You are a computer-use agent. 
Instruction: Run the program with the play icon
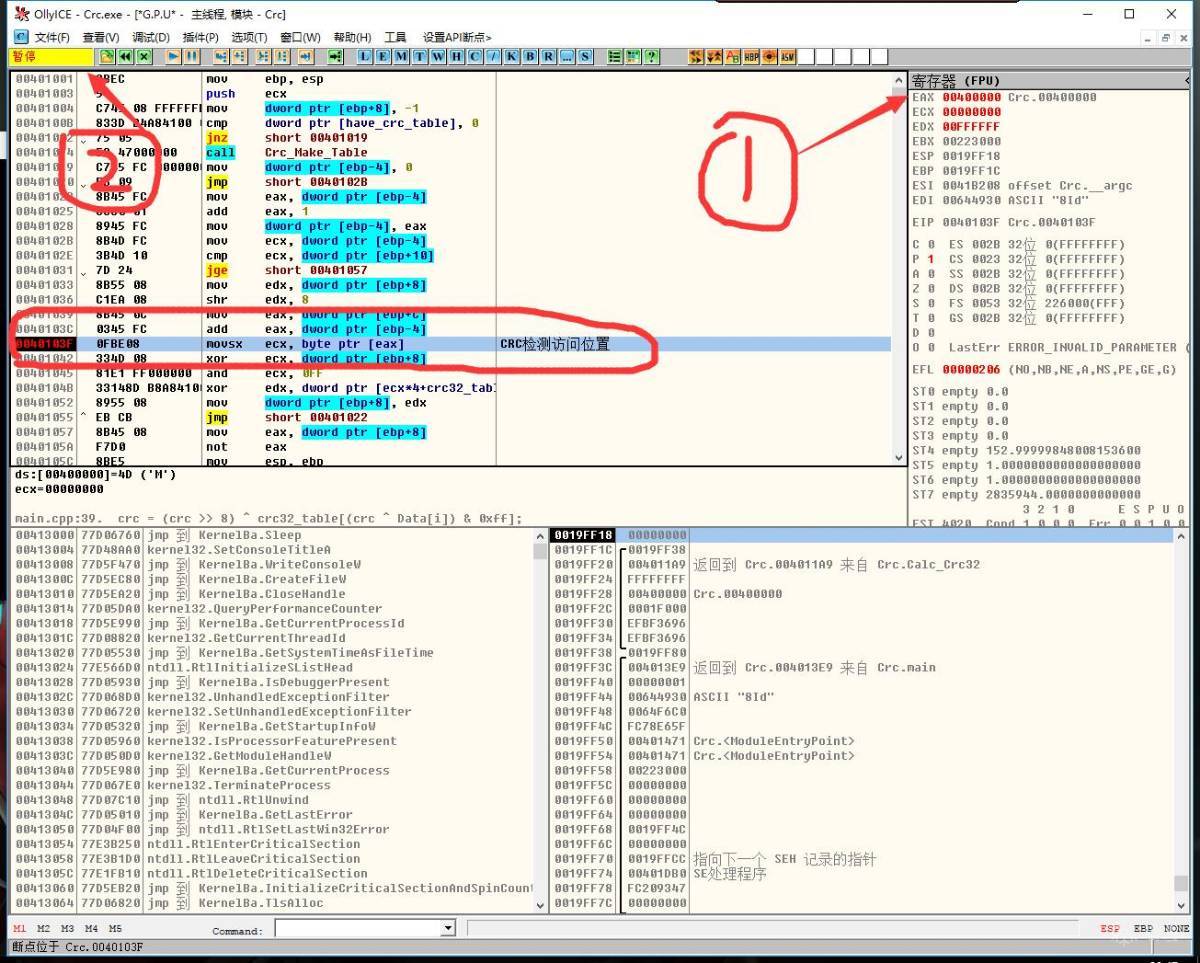click(x=173, y=56)
